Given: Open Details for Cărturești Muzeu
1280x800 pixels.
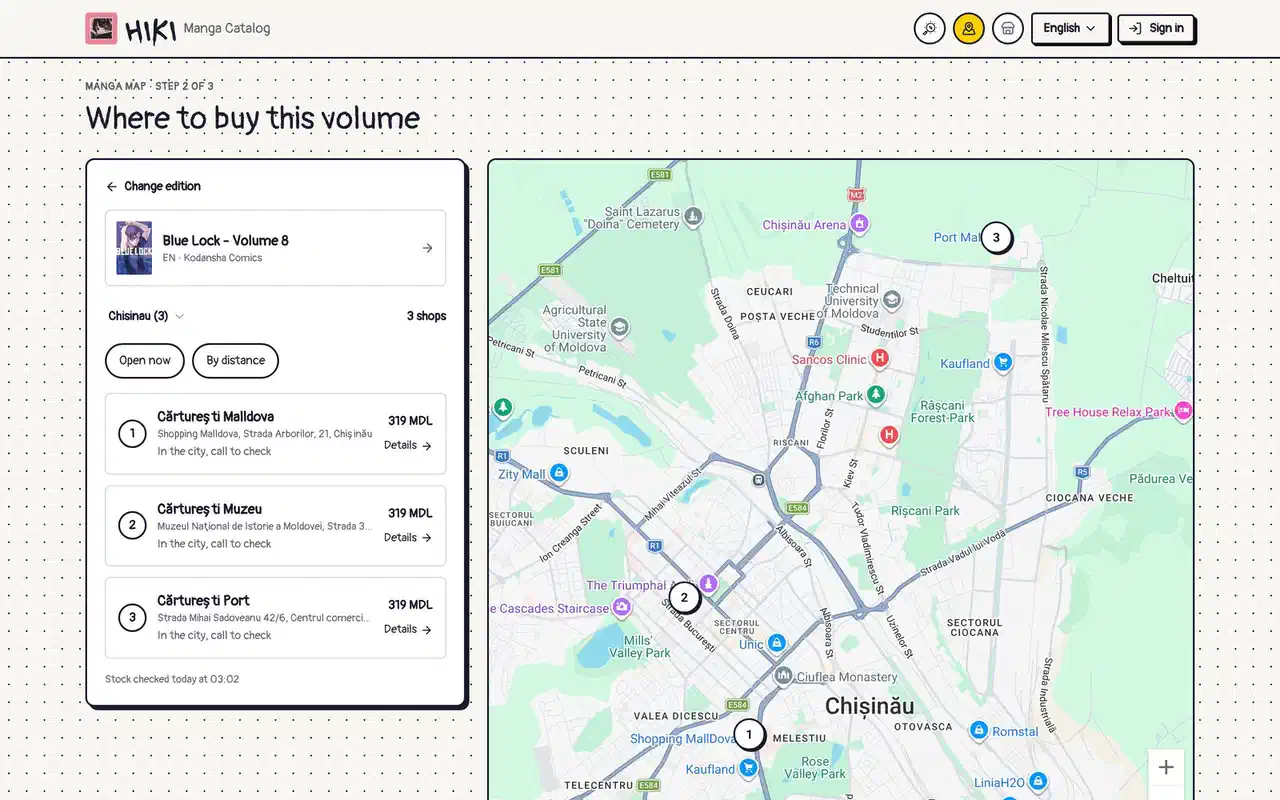Looking at the screenshot, I should [408, 537].
